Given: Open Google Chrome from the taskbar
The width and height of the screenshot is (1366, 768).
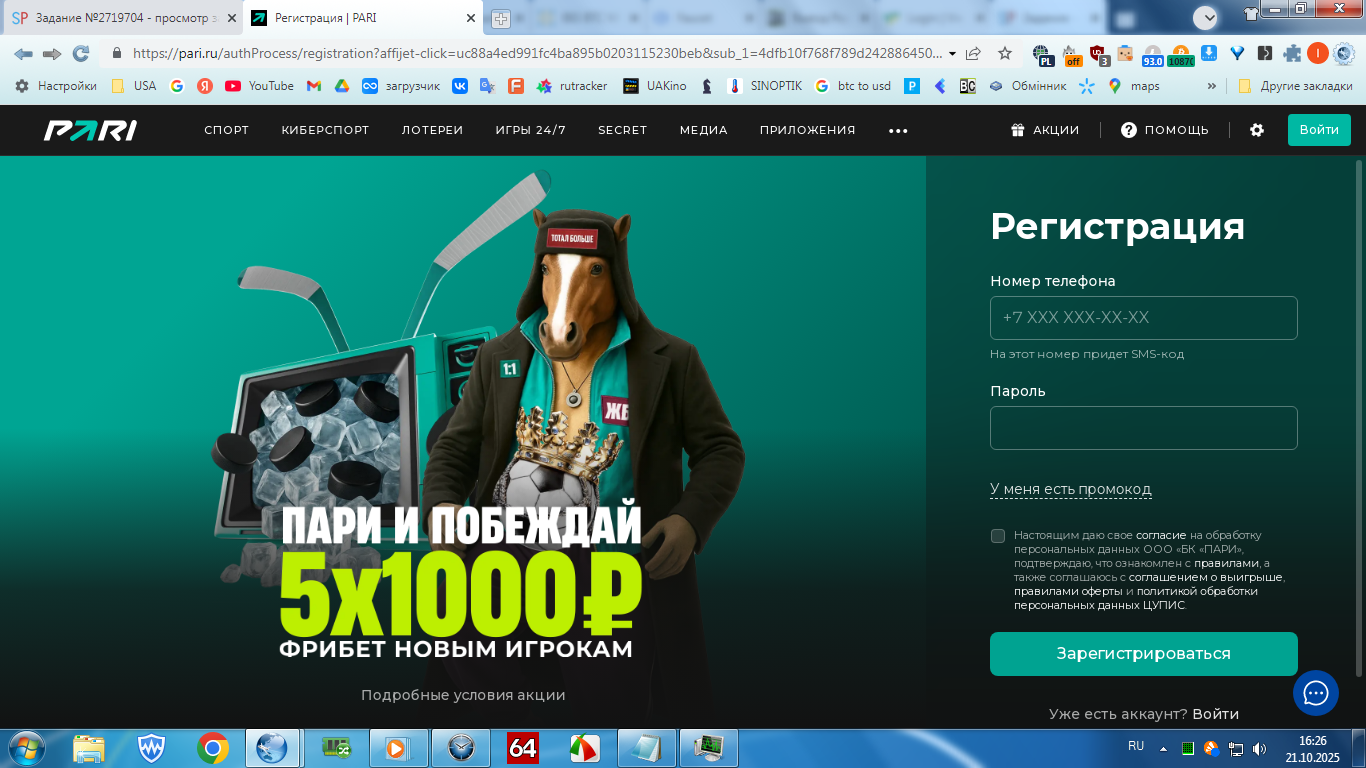Looking at the screenshot, I should (213, 748).
